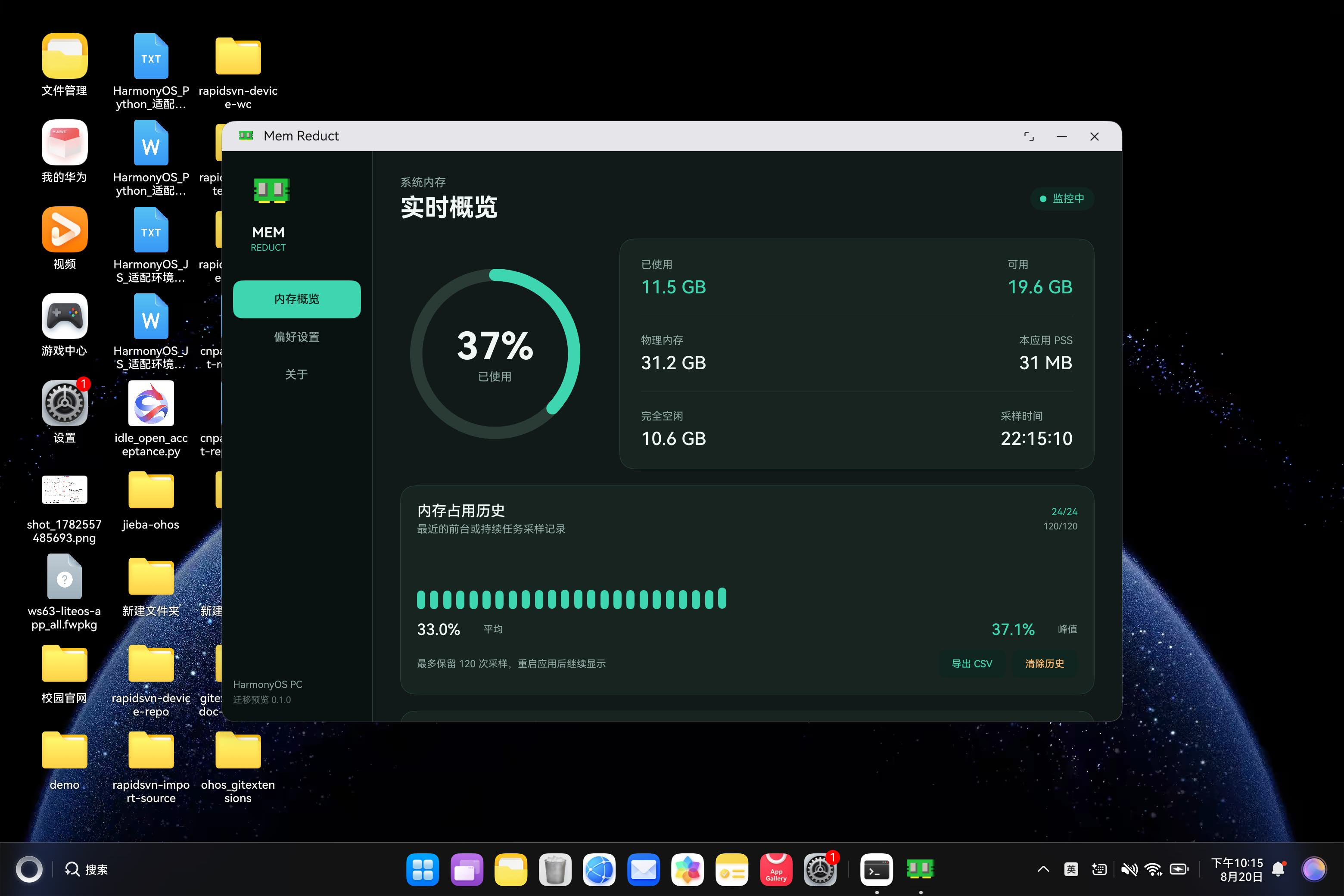Open the notification bell in tray

pyautogui.click(x=1279, y=869)
